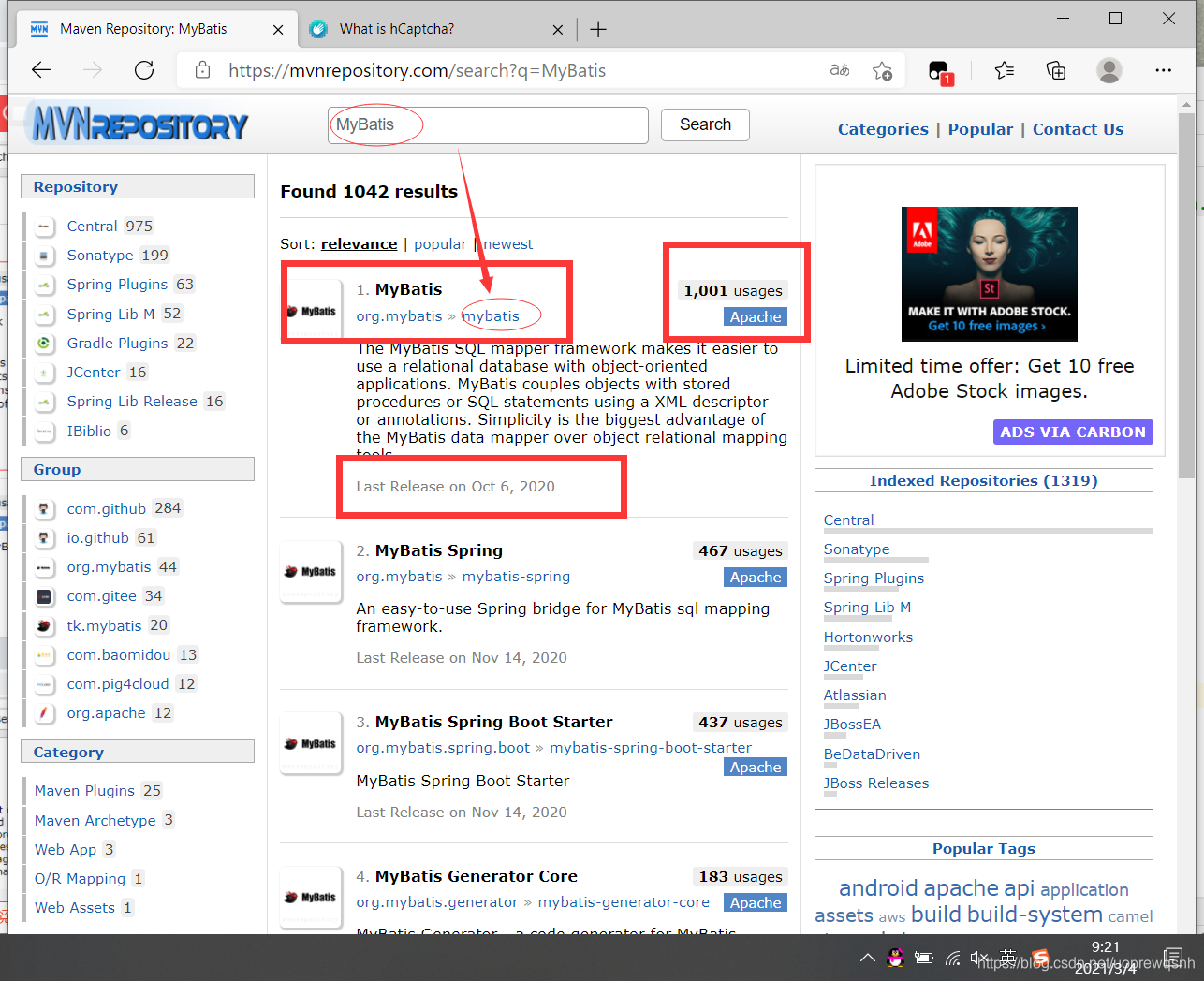The image size is (1204, 981).
Task: Click the MVNRepository logo
Action: (x=140, y=124)
